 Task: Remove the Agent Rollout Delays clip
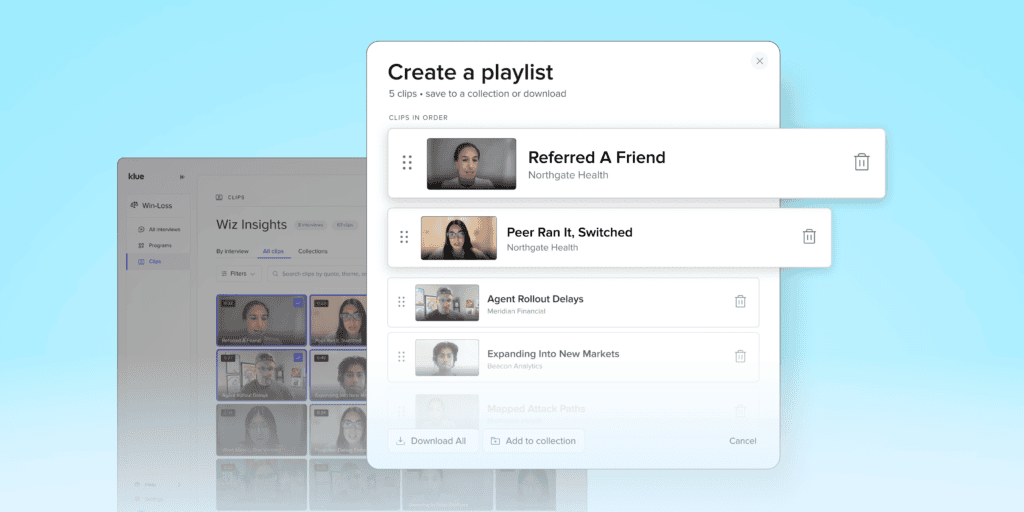(x=740, y=301)
